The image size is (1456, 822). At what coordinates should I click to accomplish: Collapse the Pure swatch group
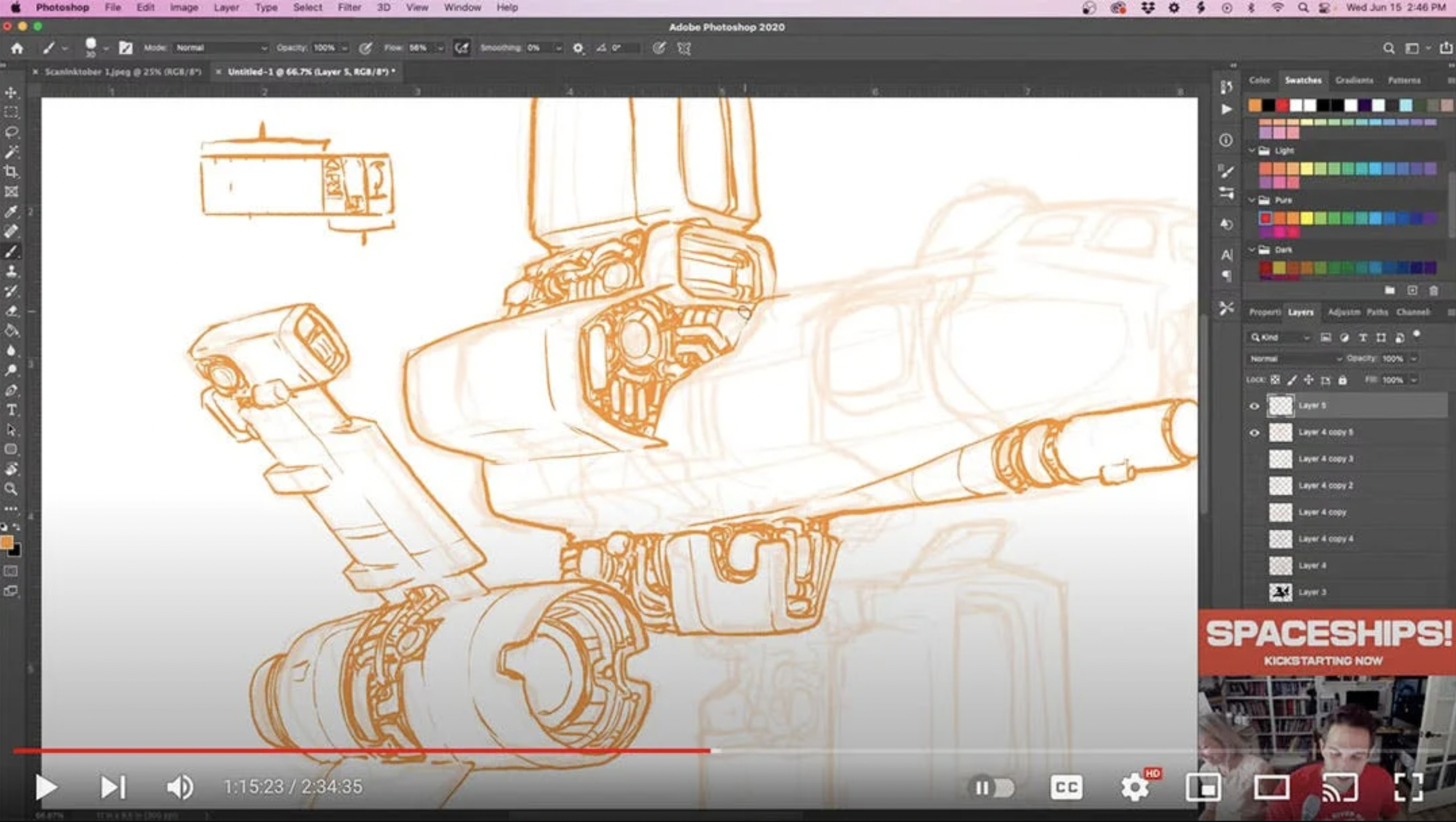[1252, 200]
